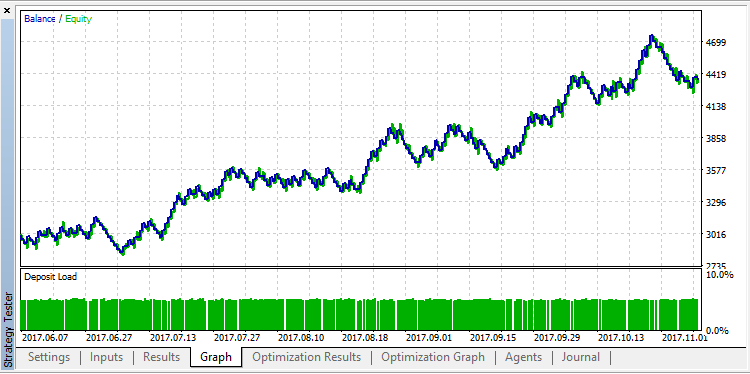
Task: Show the Journal tab
Action: pos(581,357)
